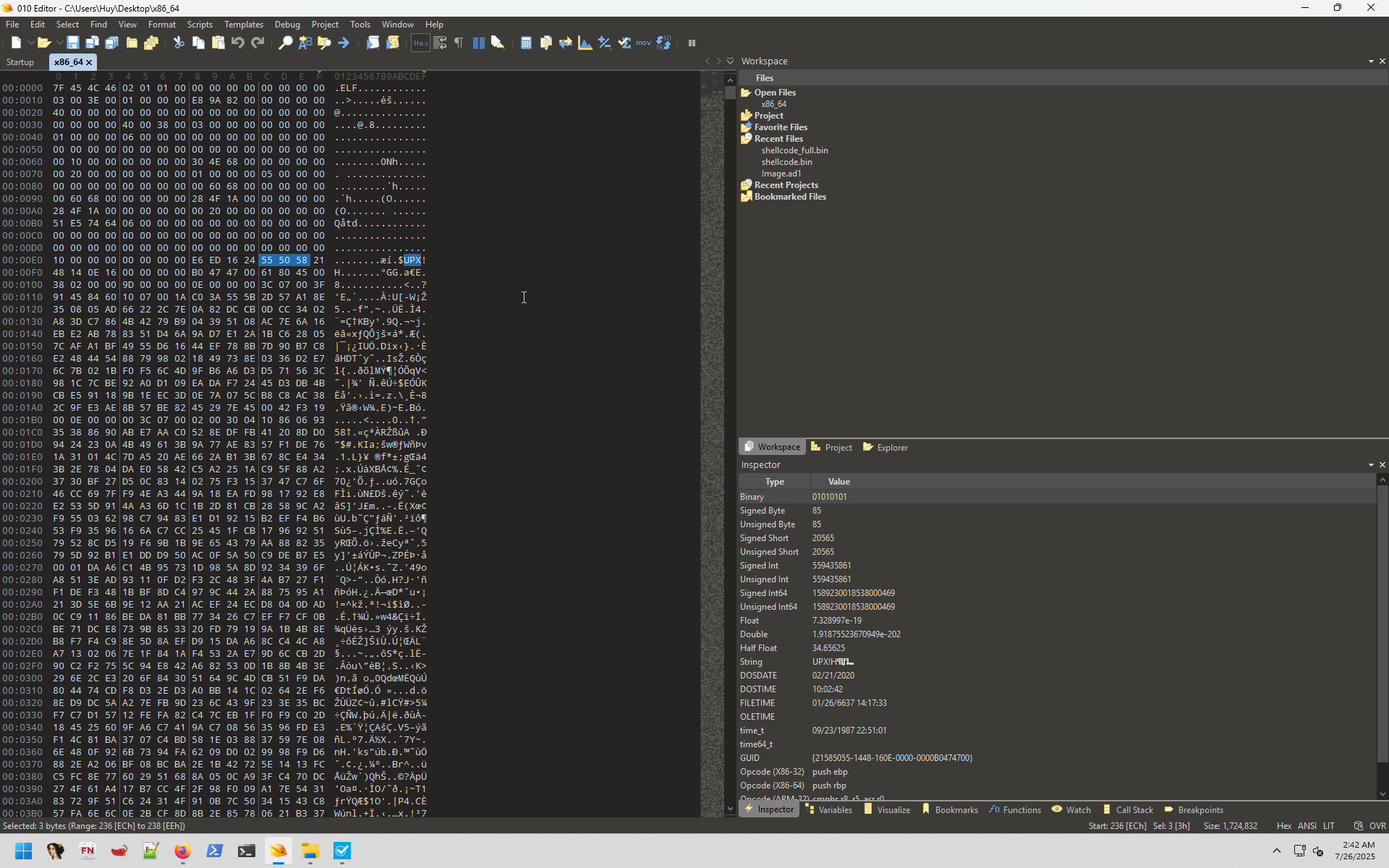Viewport: 1389px width, 868px height.
Task: Switch to the Variables tab
Action: (829, 810)
